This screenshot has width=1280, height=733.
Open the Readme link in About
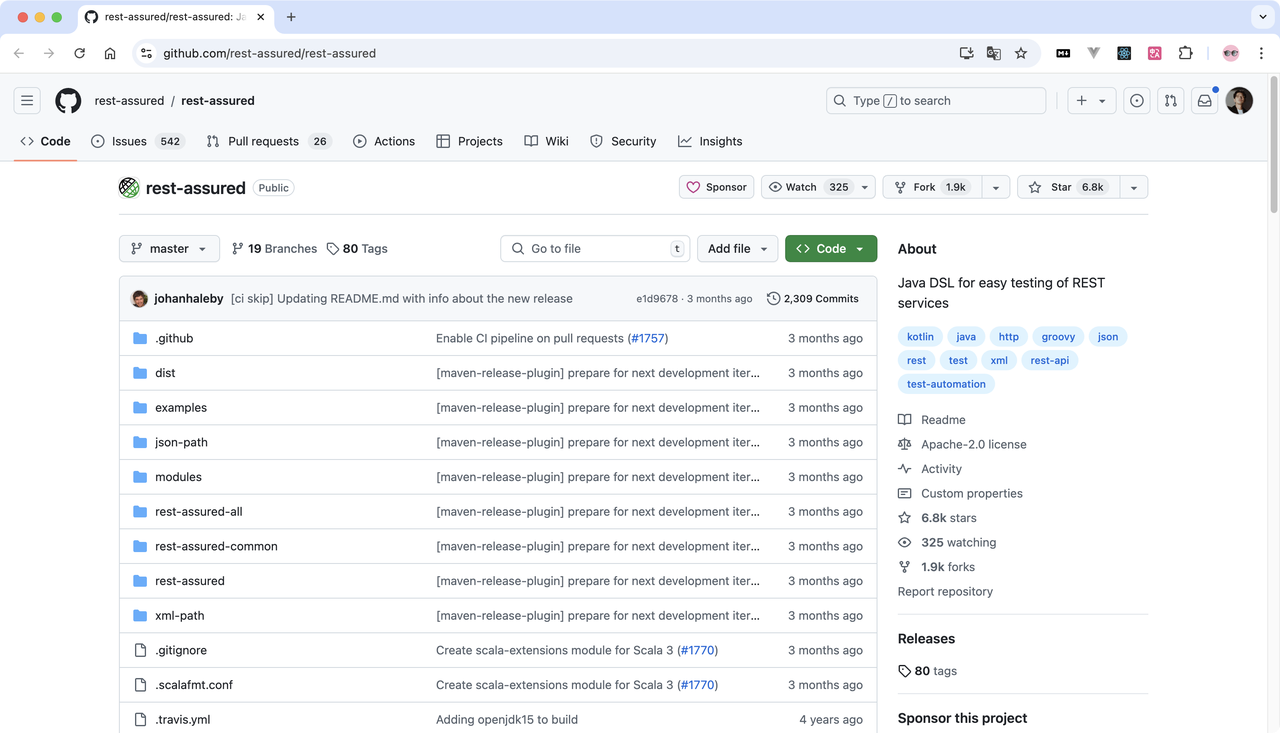[943, 420]
